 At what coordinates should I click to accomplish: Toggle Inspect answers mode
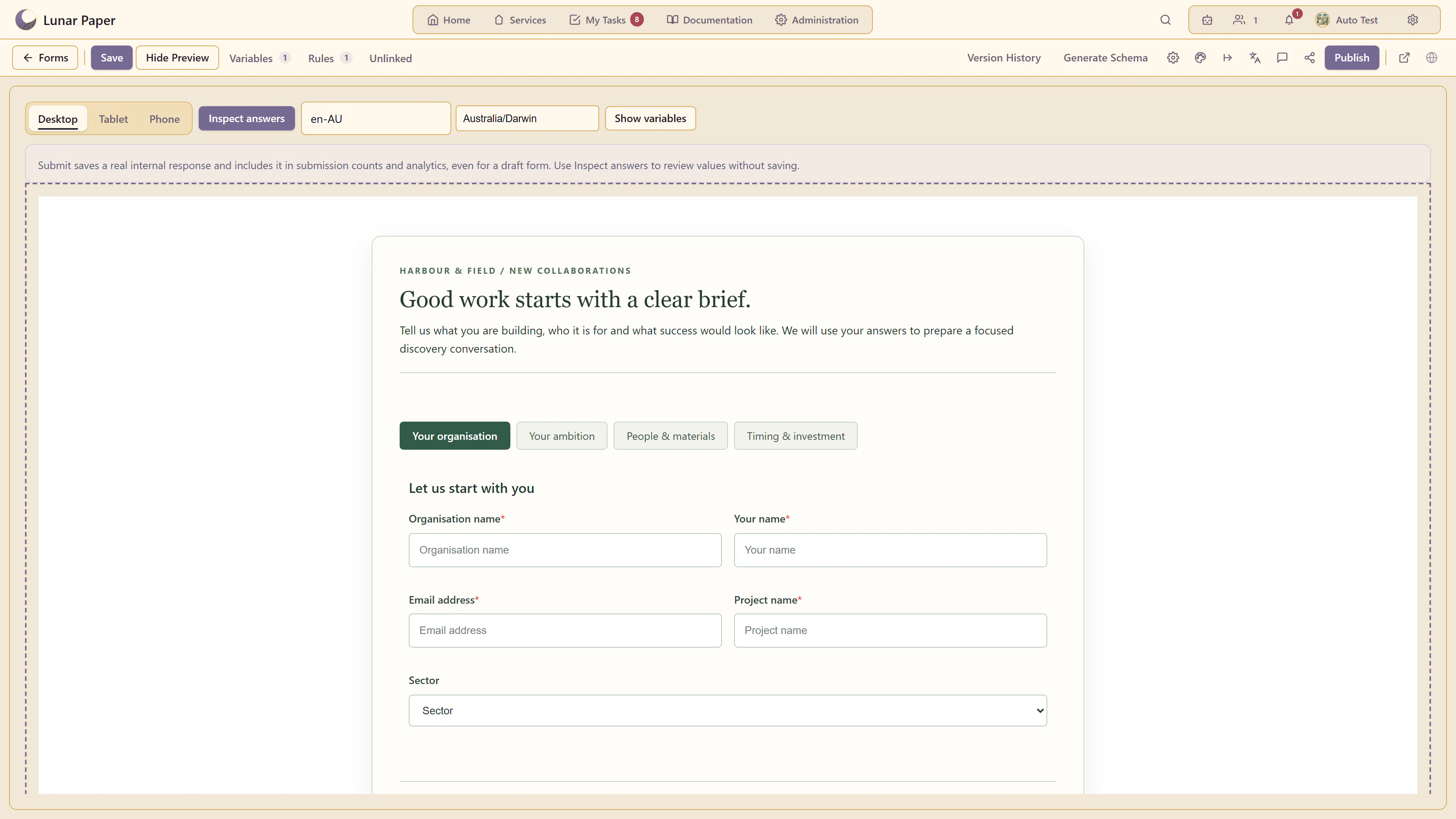click(246, 118)
